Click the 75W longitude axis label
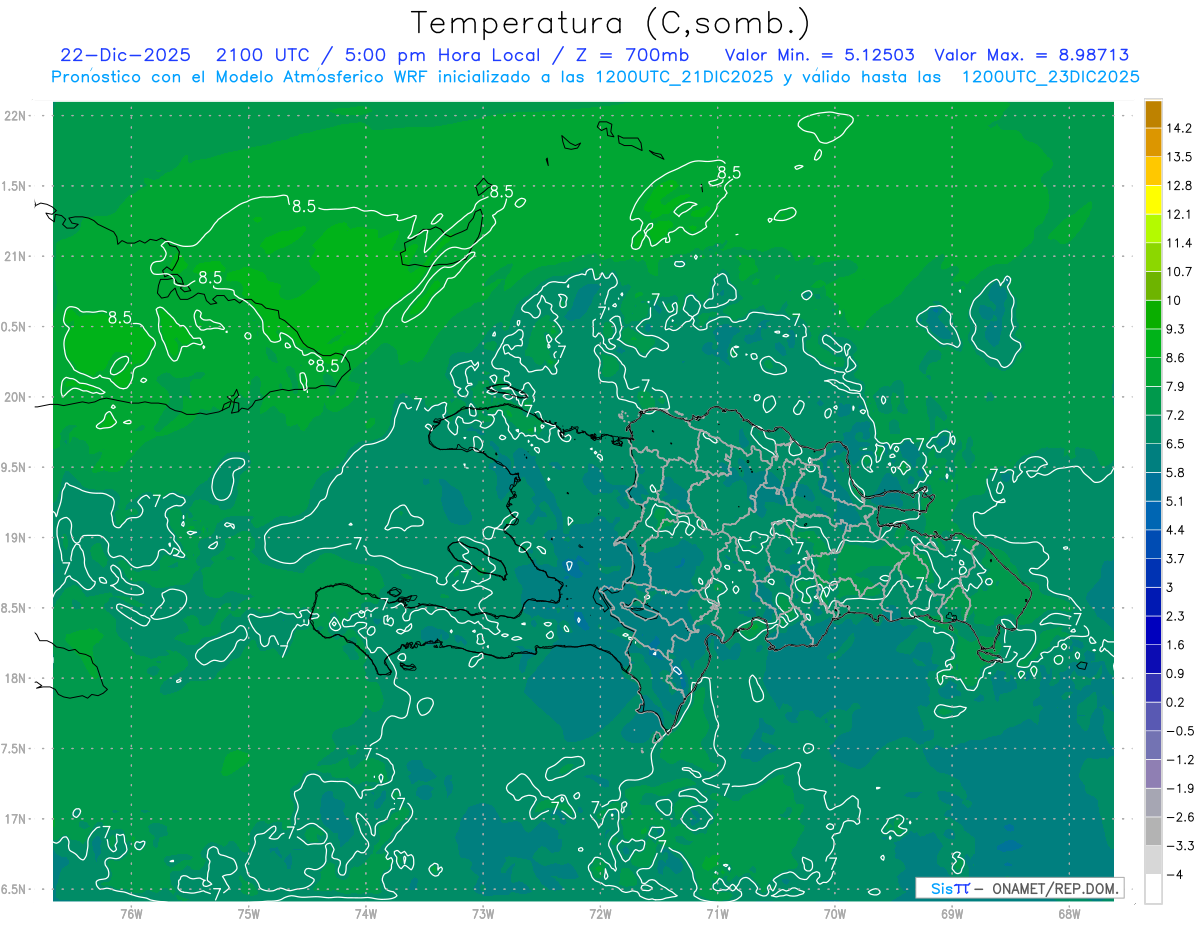This screenshot has height=927, width=1200. [x=249, y=913]
